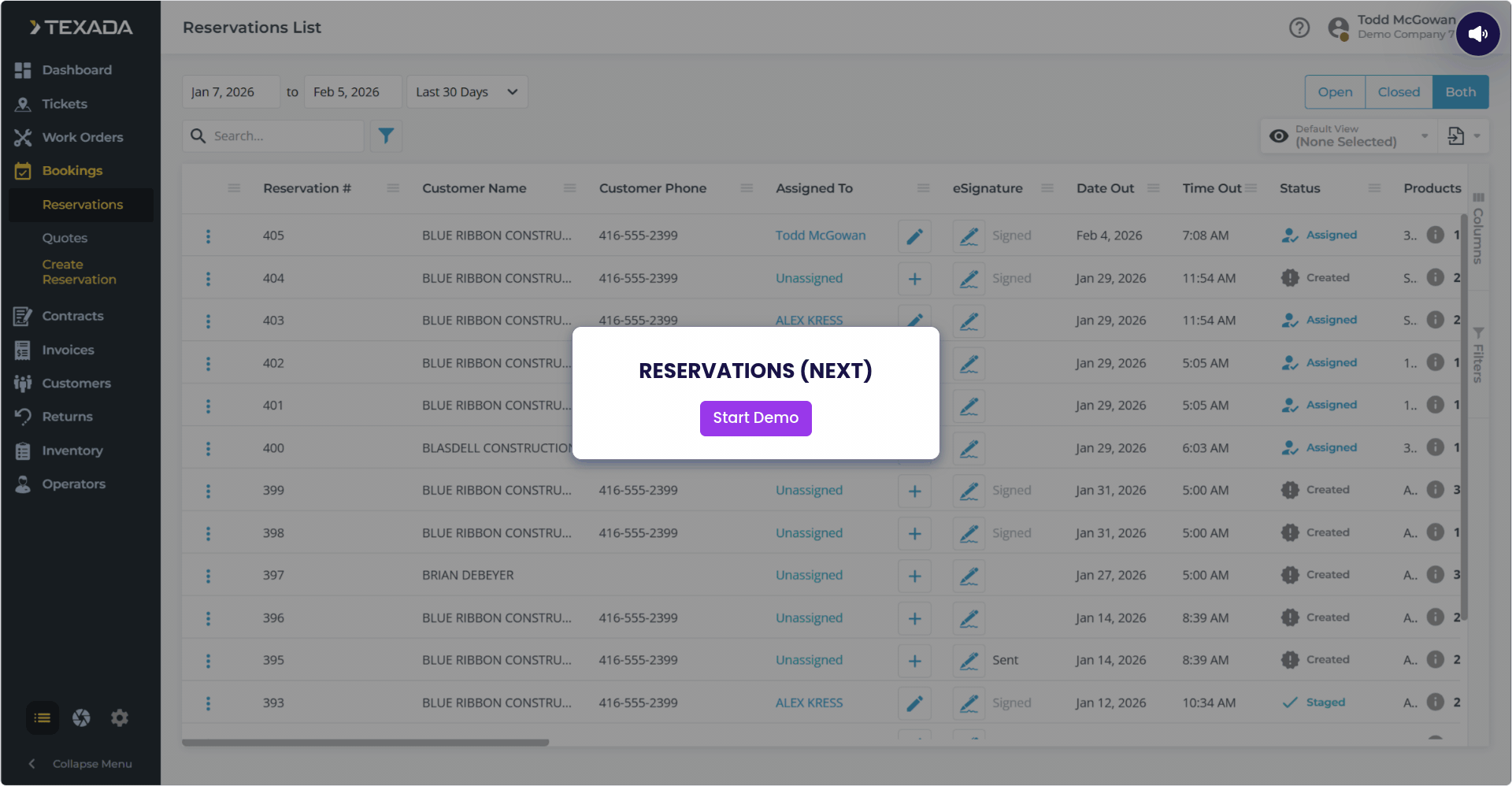Go to Work Orders
The height and width of the screenshot is (786, 1512).
point(82,137)
